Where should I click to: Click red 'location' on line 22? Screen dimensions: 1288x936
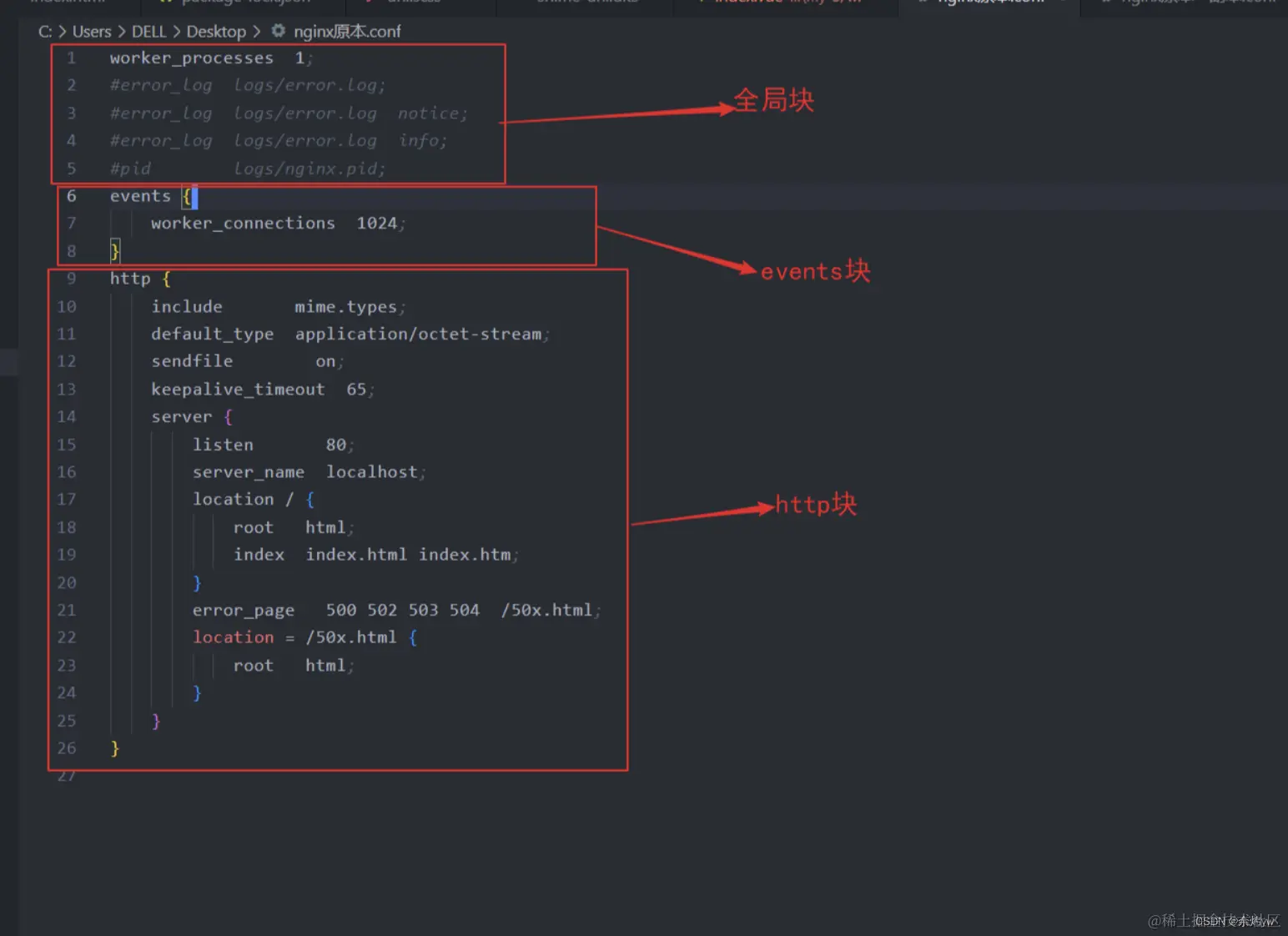pyautogui.click(x=234, y=637)
